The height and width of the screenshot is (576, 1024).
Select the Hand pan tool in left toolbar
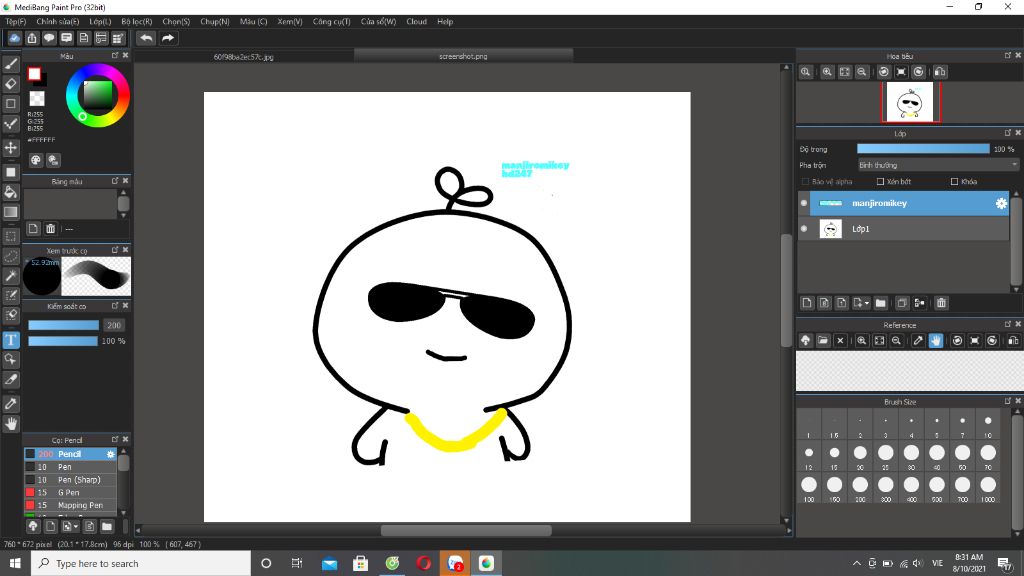click(x=11, y=424)
